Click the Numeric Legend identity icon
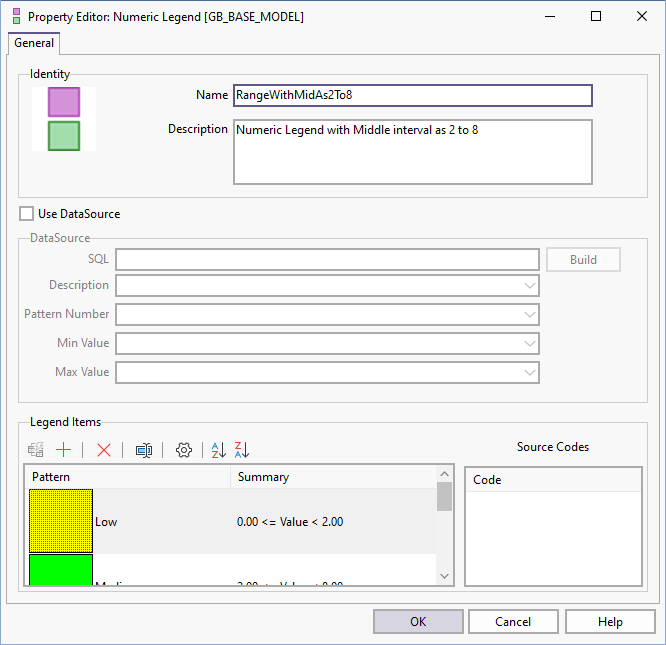 click(x=64, y=119)
